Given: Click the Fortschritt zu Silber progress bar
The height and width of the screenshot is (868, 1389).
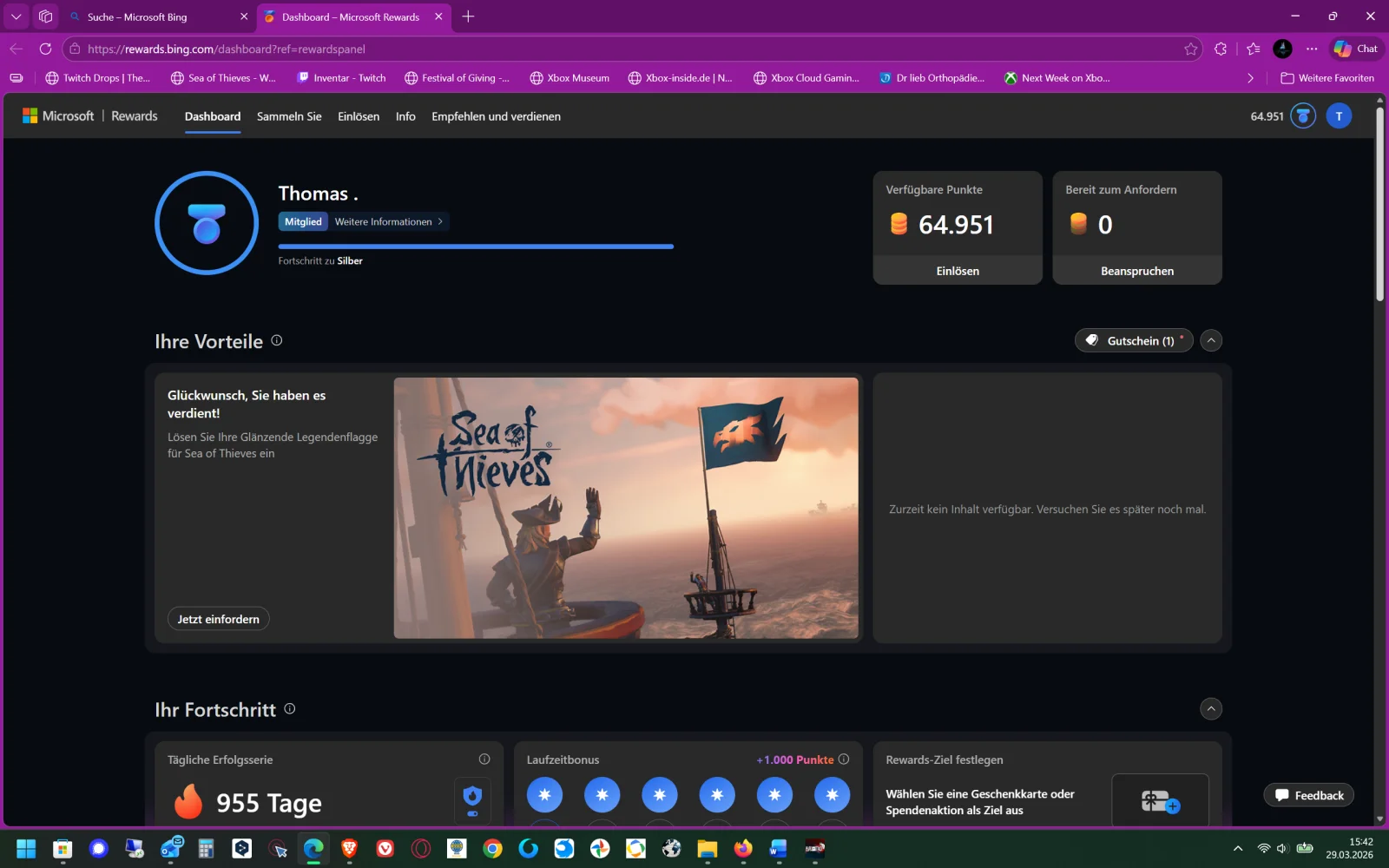Looking at the screenshot, I should tap(476, 247).
